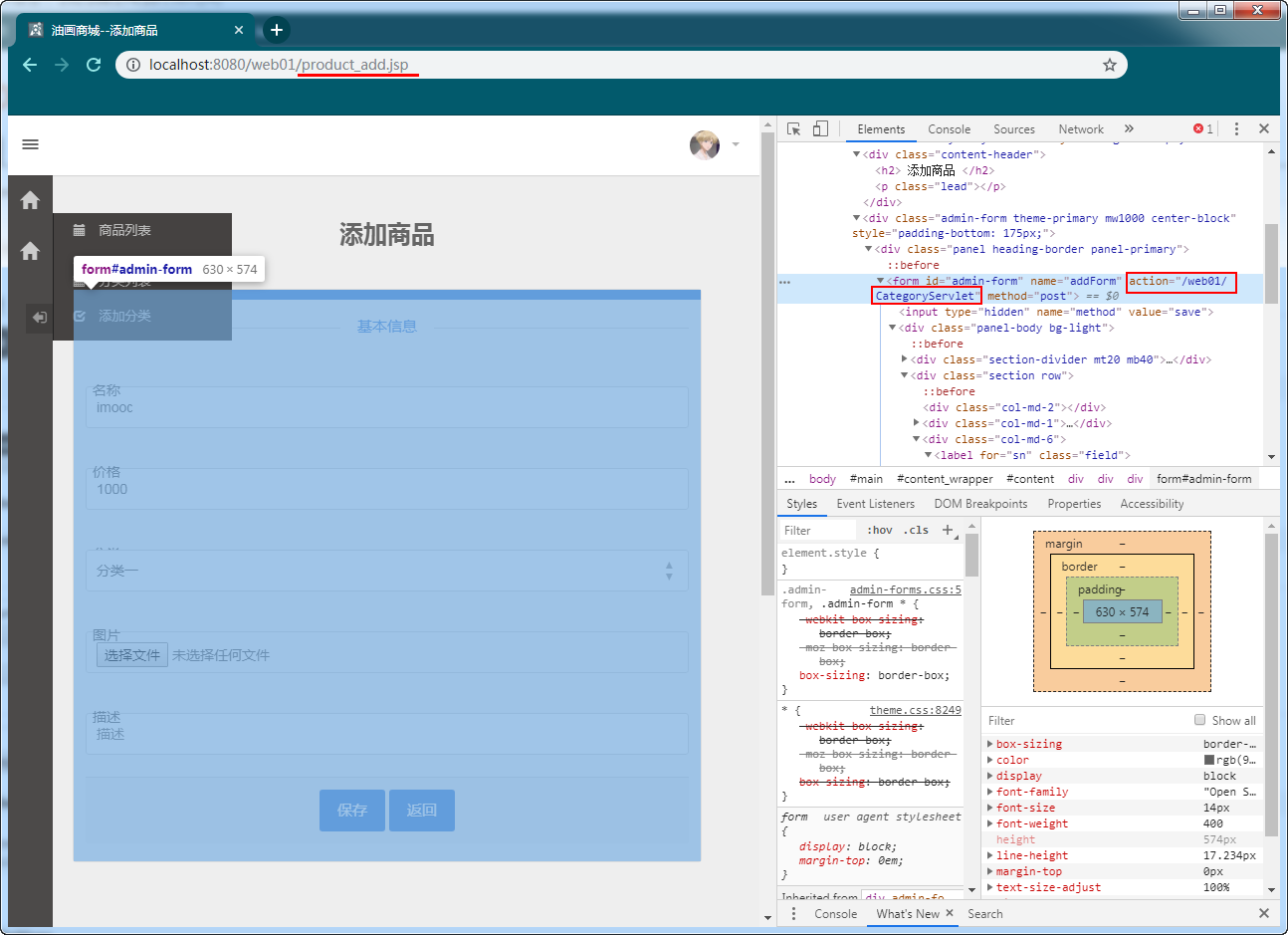Screen dimensions: 1288x935
Task: Close the 油画商城--添加商品 tab
Action: pyautogui.click(x=239, y=30)
